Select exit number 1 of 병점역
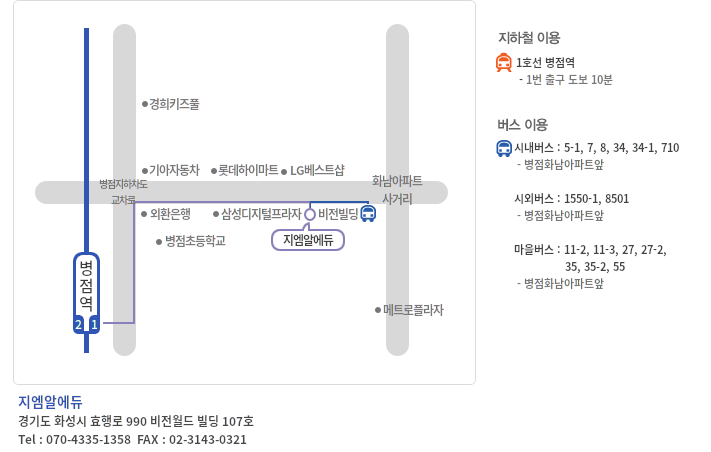 click(94, 324)
